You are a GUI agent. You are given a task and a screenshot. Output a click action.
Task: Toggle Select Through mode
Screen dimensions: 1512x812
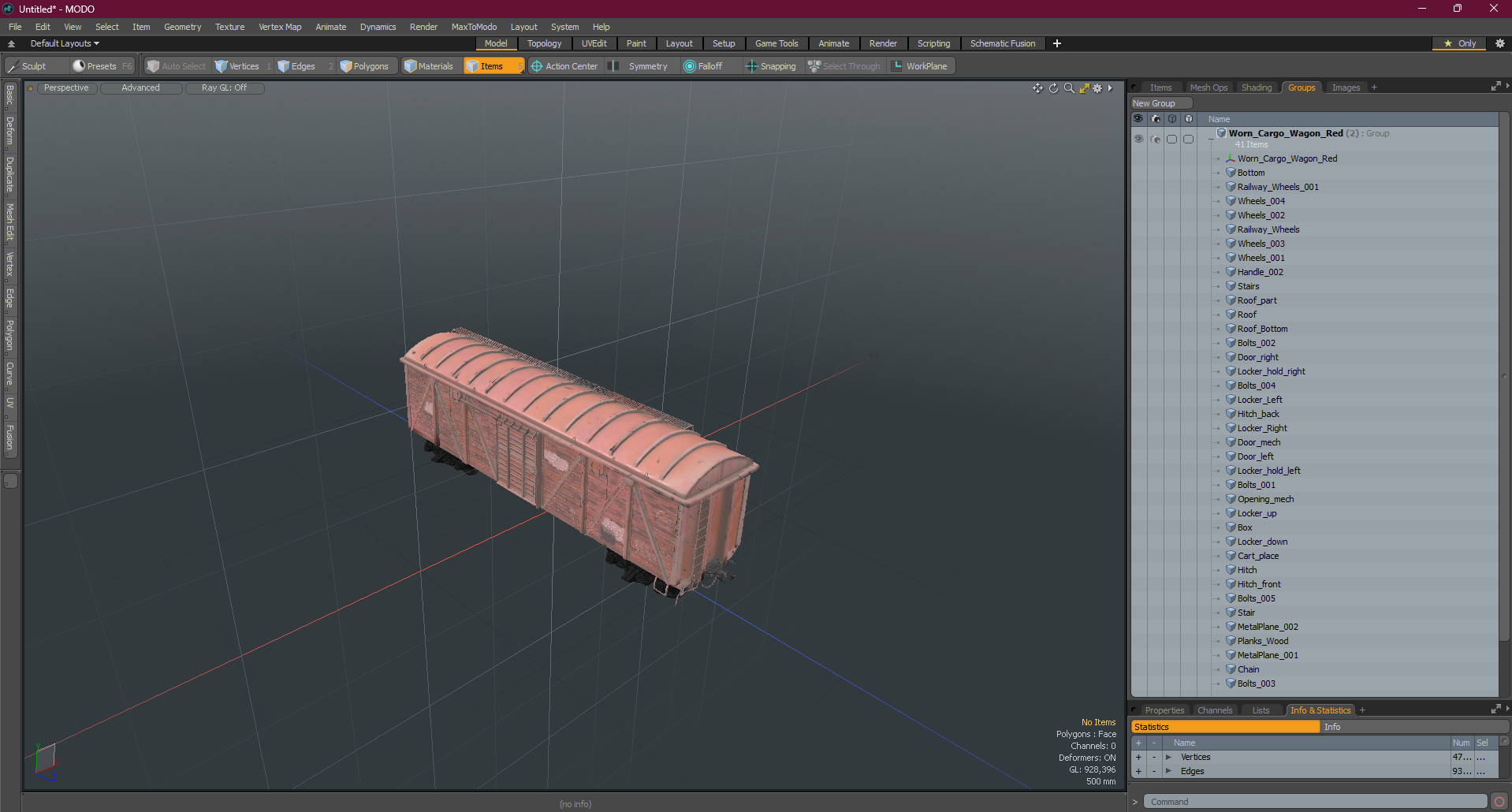point(844,66)
